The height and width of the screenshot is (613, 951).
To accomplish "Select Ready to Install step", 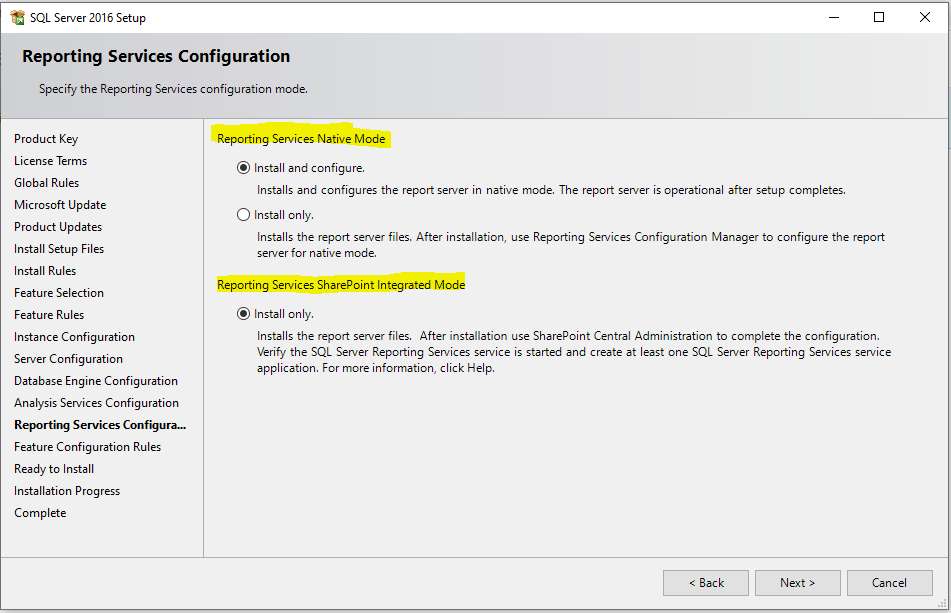I will click(54, 469).
